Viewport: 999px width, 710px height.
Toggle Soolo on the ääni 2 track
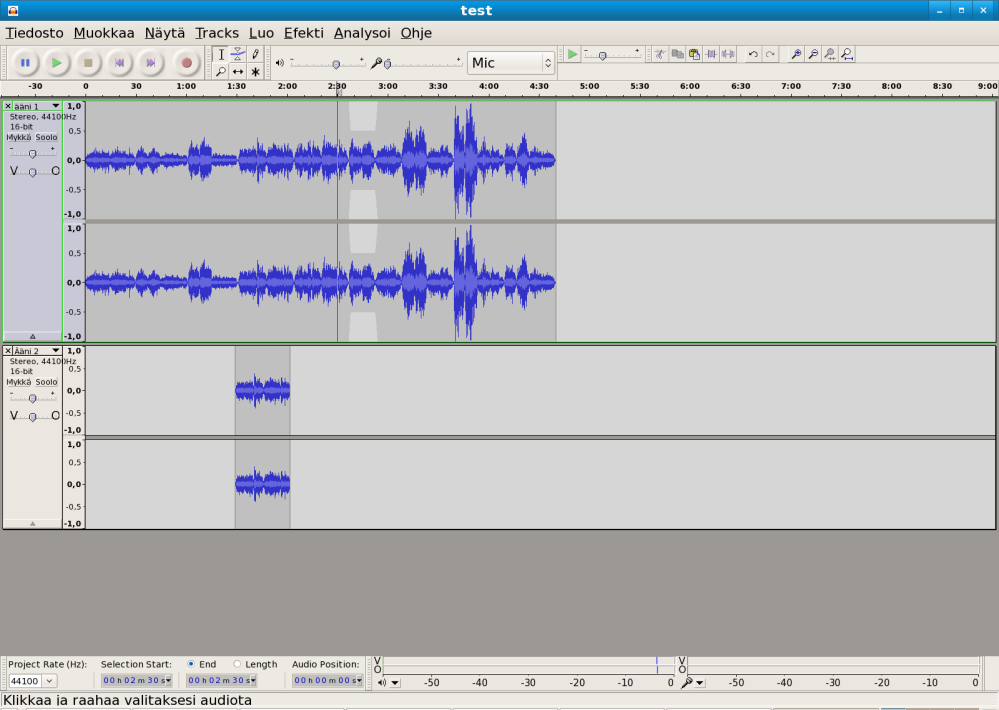click(x=47, y=382)
